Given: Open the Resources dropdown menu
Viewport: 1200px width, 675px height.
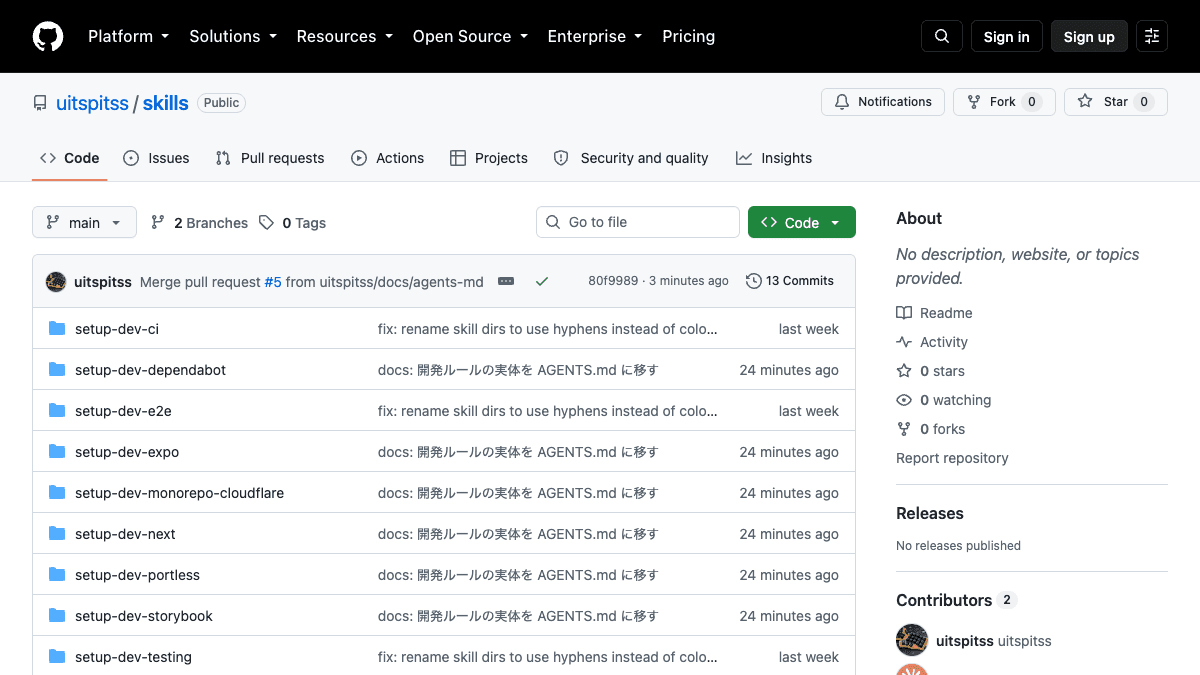Looking at the screenshot, I should 345,36.
